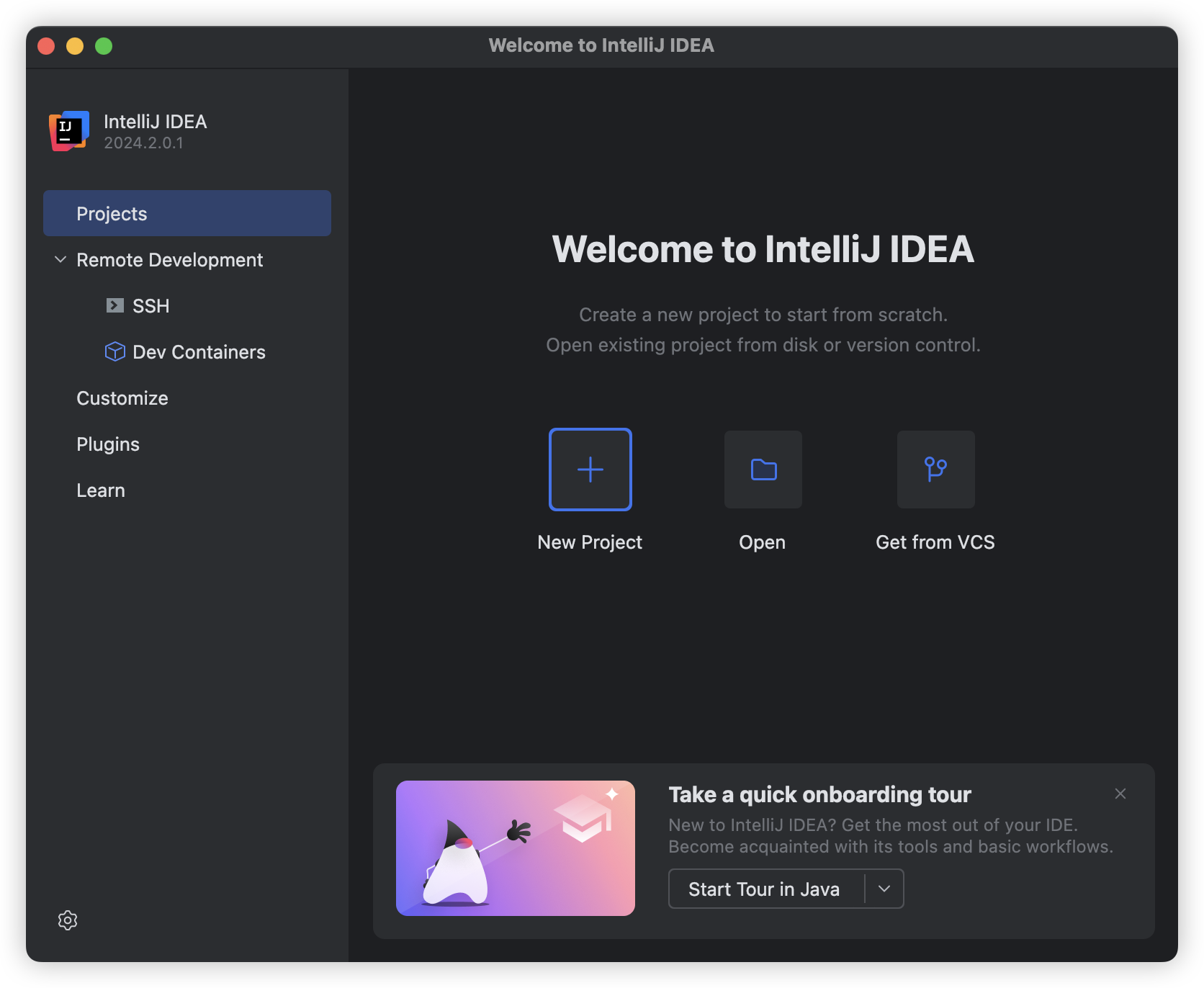Click the New Project plus icon
The height and width of the screenshot is (988, 1204).
tap(590, 470)
